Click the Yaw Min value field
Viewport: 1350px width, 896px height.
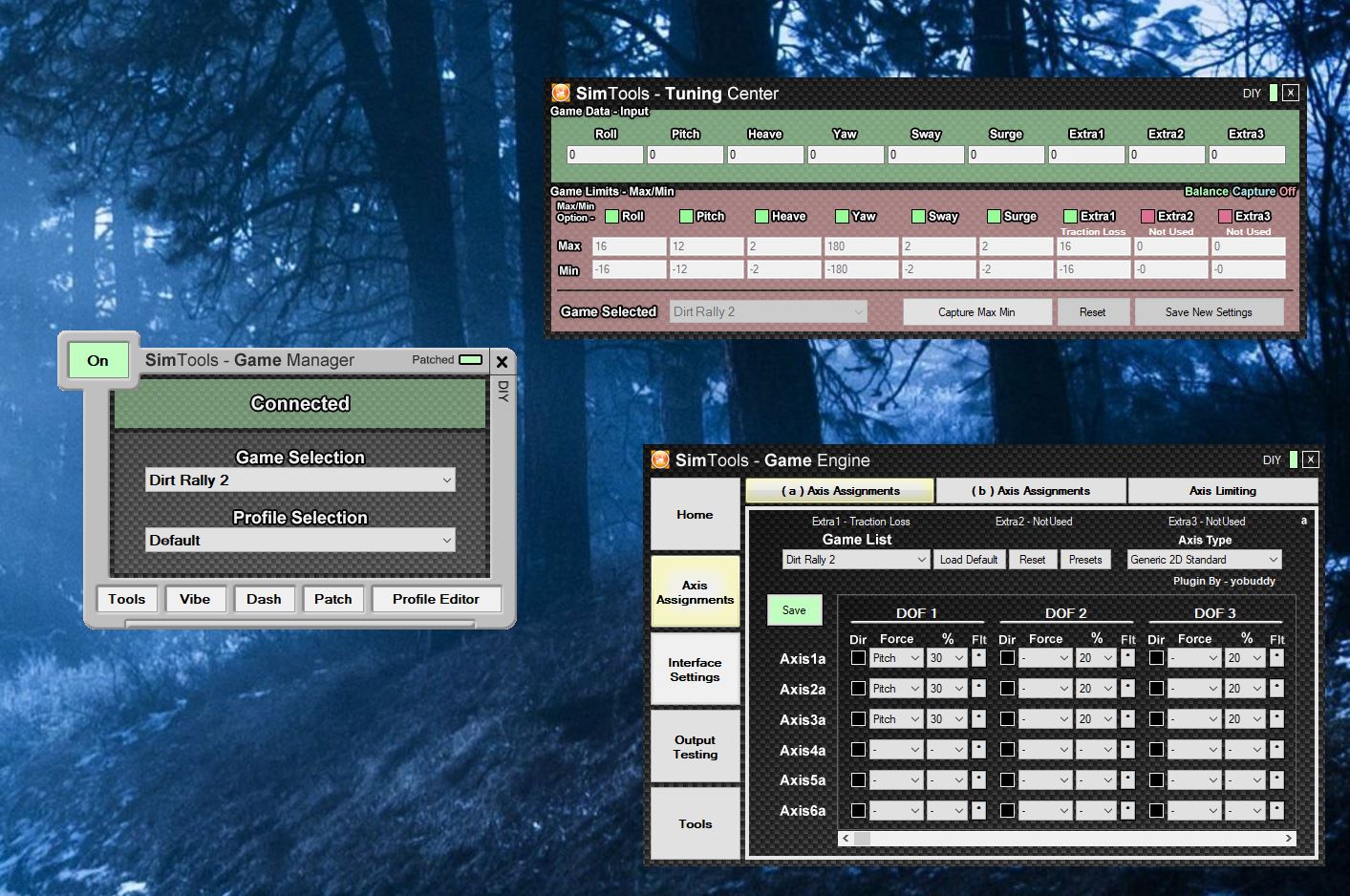point(861,269)
